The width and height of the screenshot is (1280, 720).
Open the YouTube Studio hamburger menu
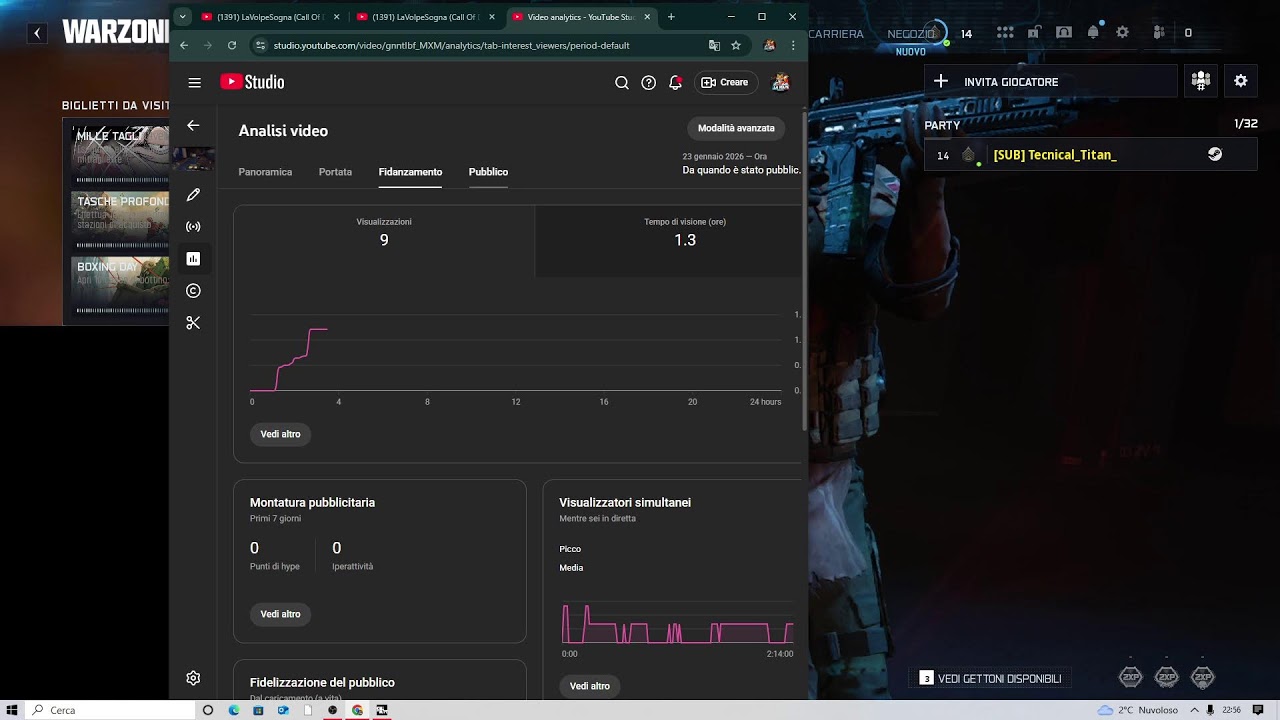[194, 83]
